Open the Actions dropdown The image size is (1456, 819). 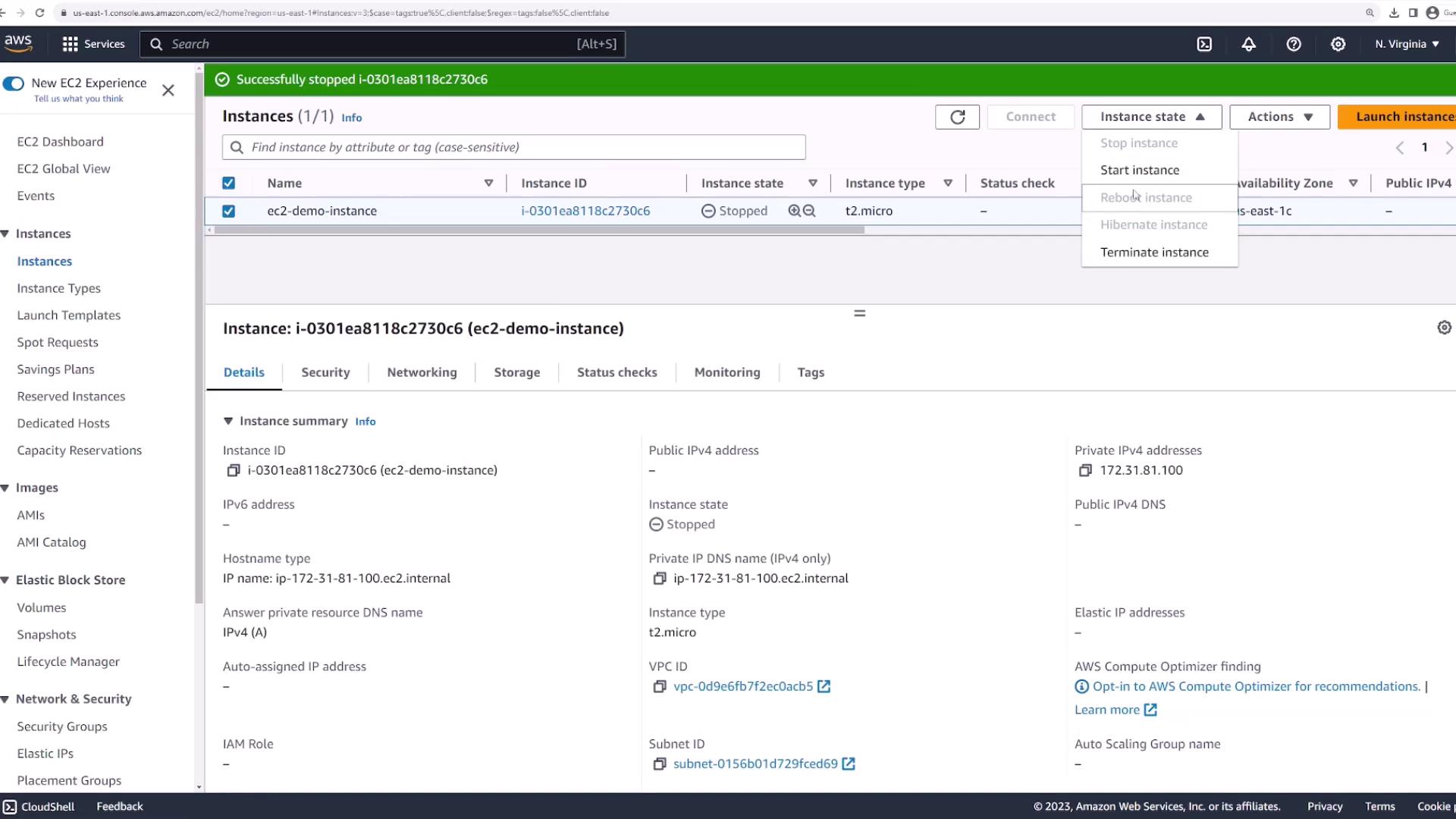point(1279,117)
